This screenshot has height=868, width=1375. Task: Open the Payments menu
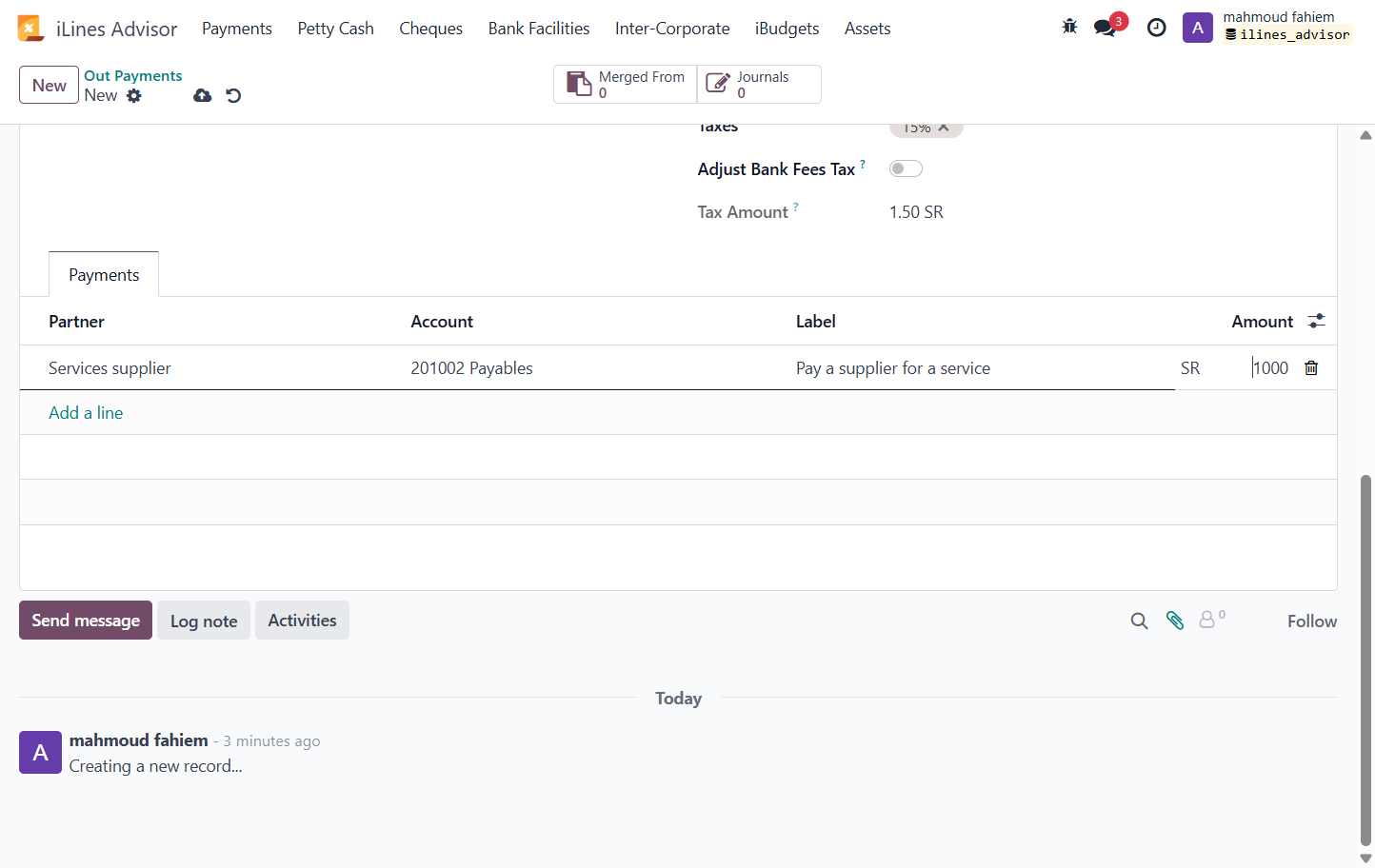pos(237,29)
